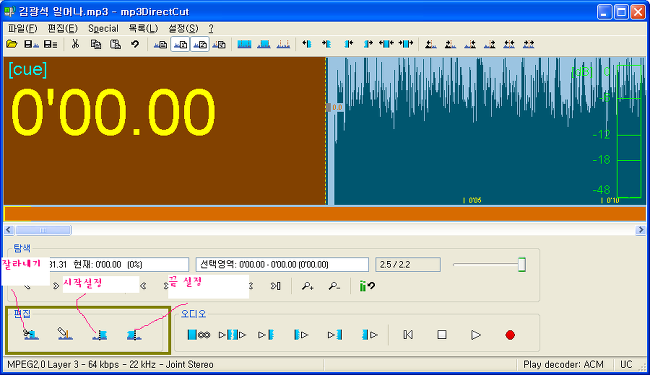Screen dimensions: 650x375
Task: Click the scissors Cut icon in toolbar
Action: click(x=75, y=44)
